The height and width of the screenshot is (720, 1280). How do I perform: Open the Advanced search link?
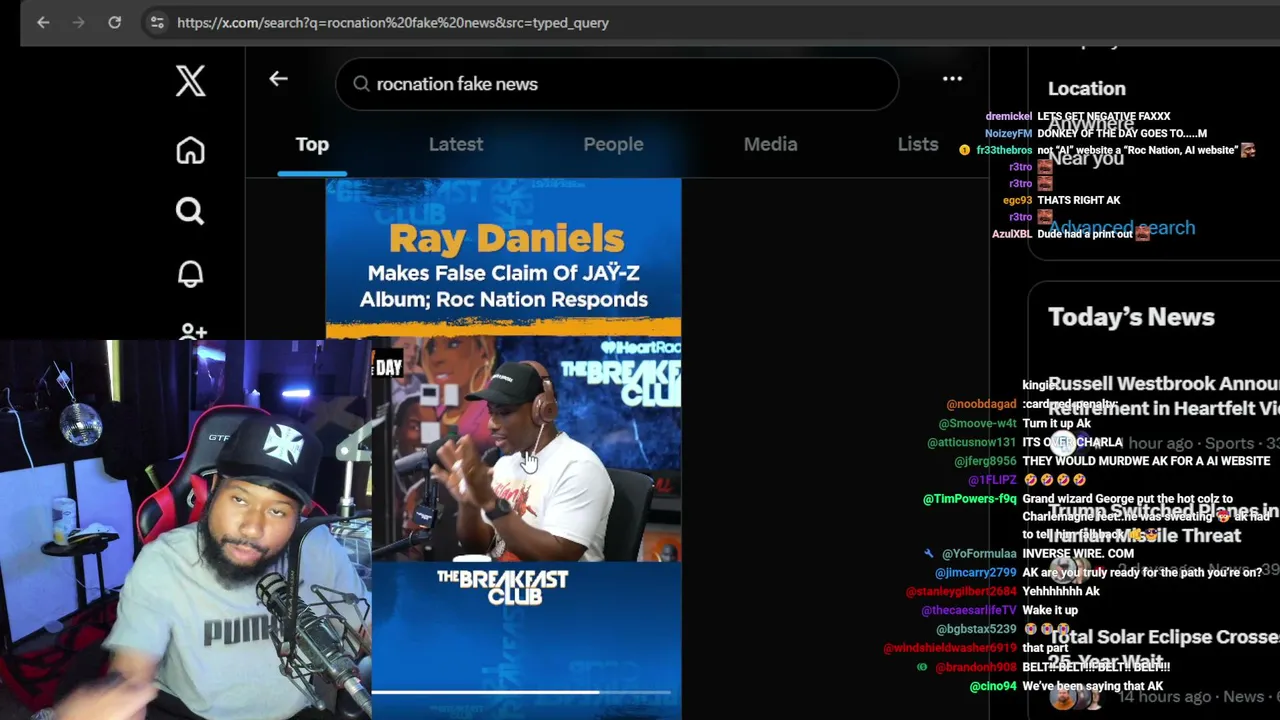1121,228
